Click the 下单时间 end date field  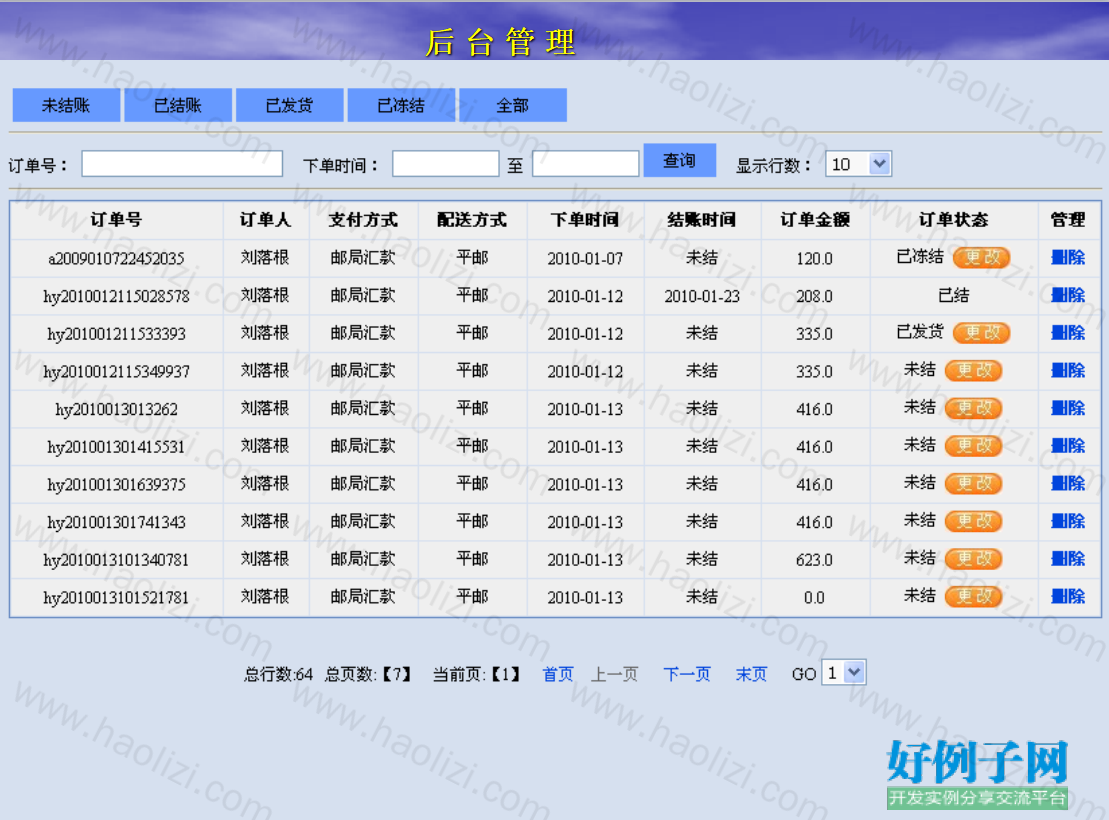(586, 164)
